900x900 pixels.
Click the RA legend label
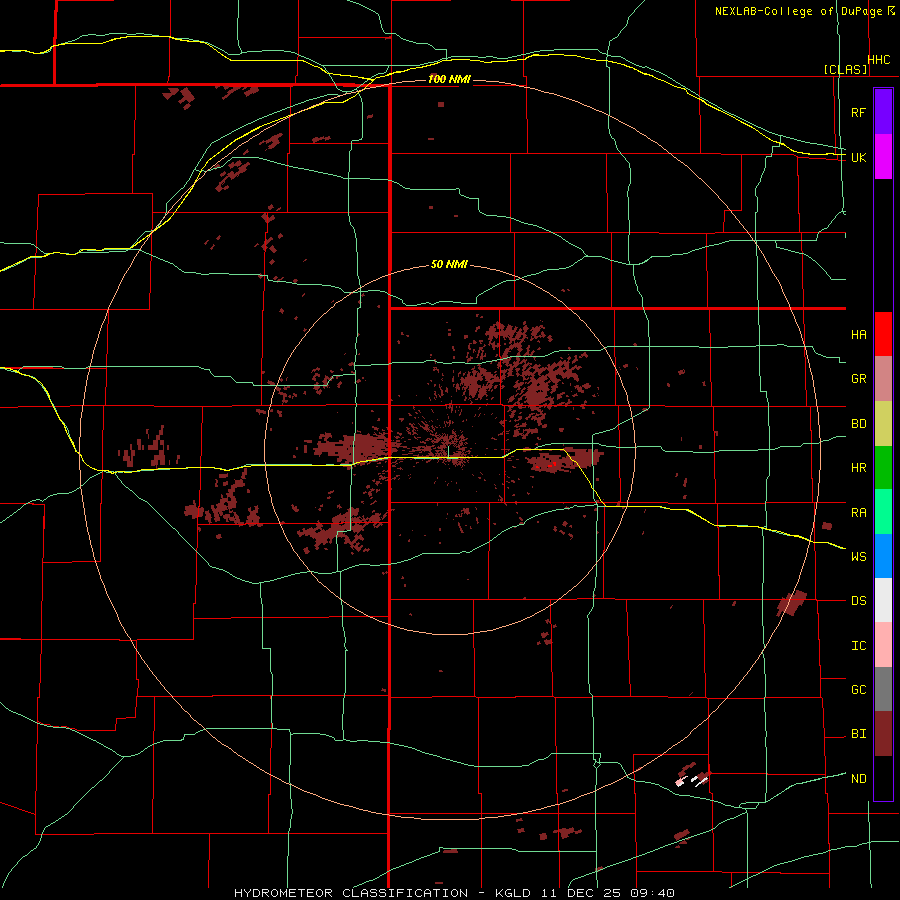(858, 513)
